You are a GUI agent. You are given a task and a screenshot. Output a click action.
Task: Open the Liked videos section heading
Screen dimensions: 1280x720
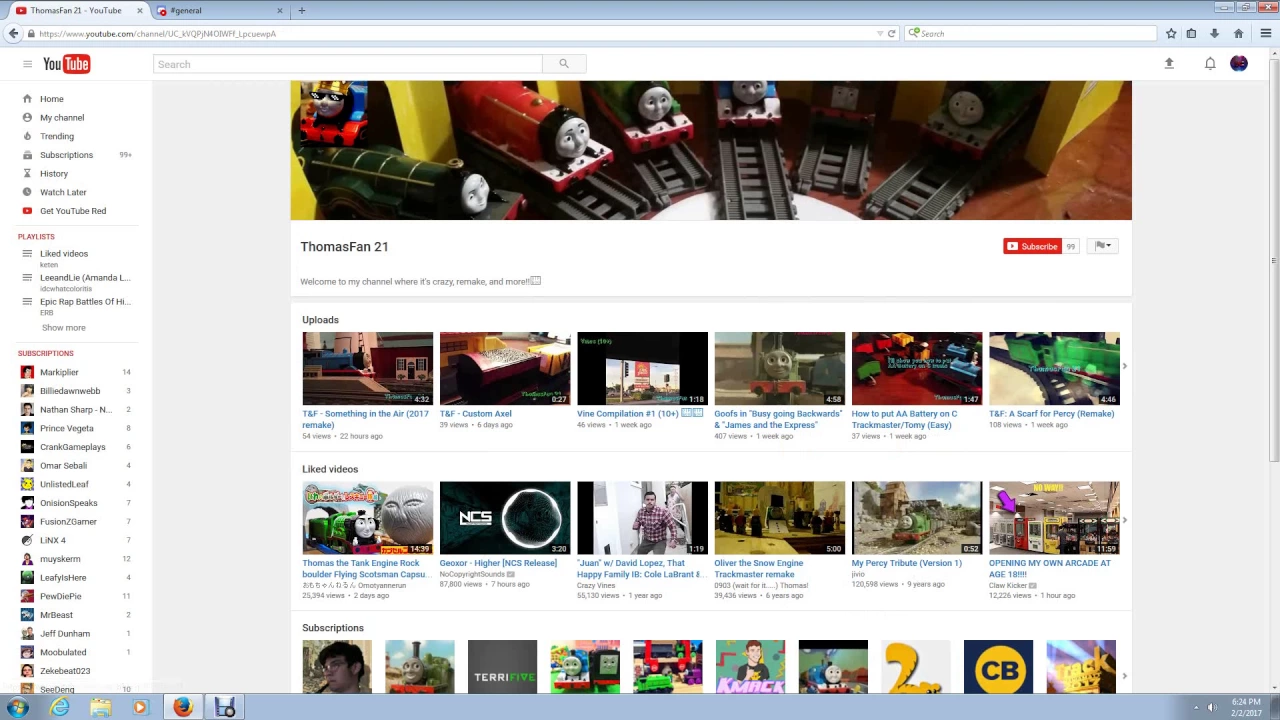click(330, 469)
